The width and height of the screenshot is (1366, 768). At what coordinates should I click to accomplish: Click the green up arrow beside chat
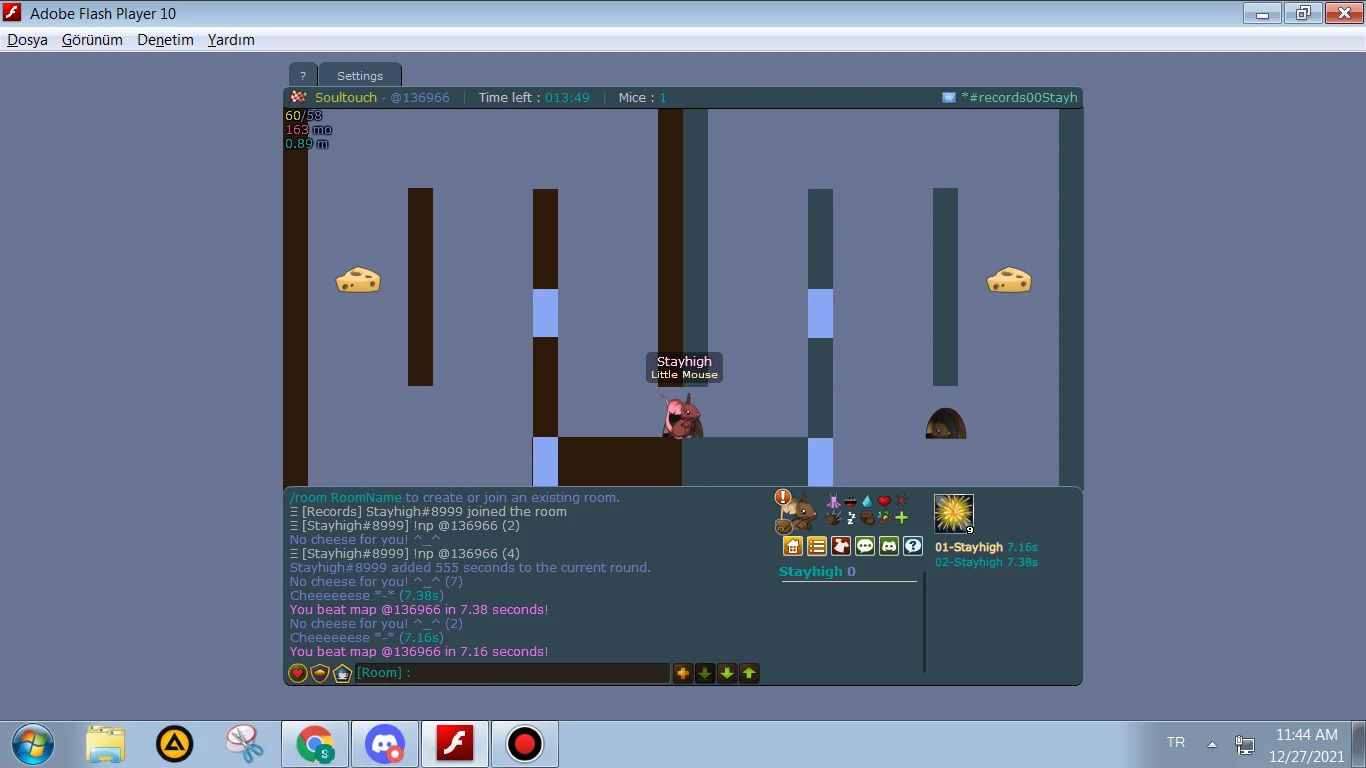(749, 673)
